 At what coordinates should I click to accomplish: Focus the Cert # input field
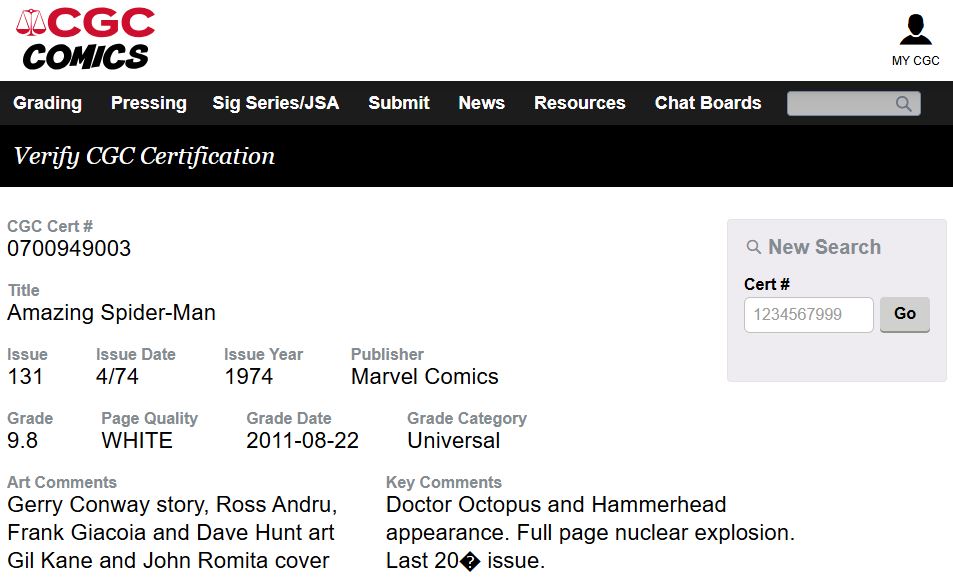(808, 315)
